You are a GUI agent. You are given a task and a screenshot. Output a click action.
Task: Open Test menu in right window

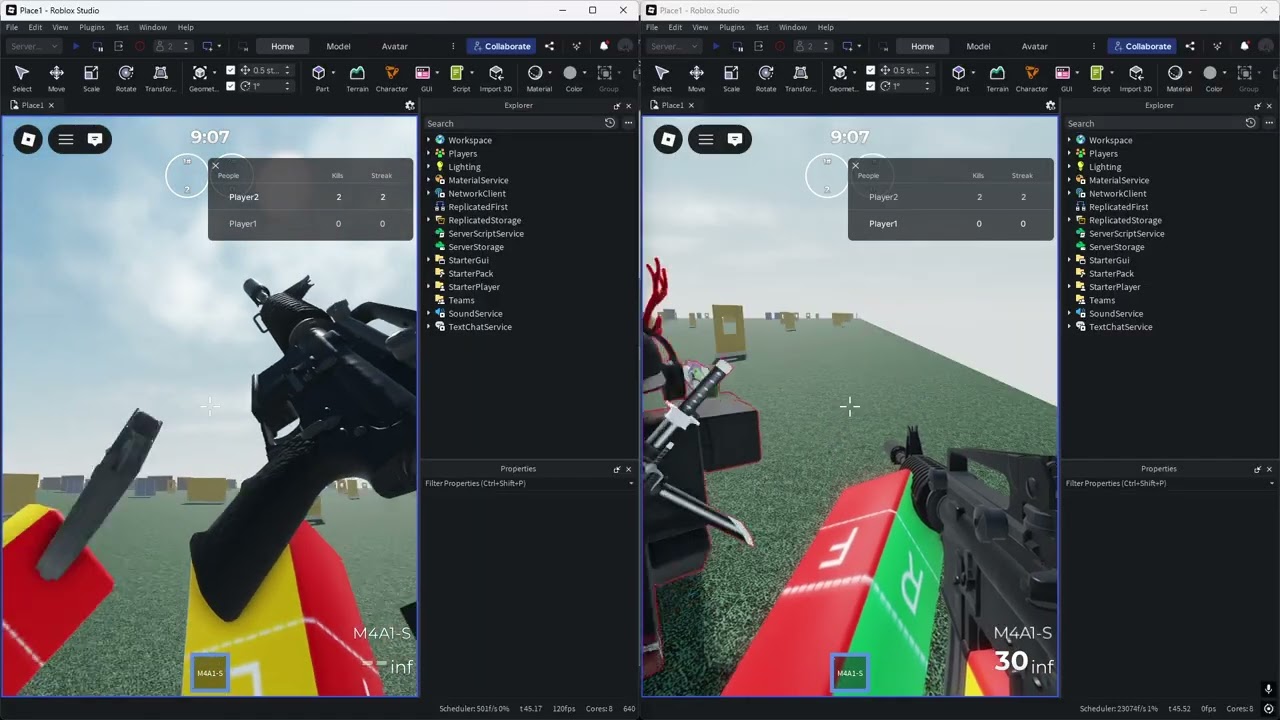(x=762, y=27)
